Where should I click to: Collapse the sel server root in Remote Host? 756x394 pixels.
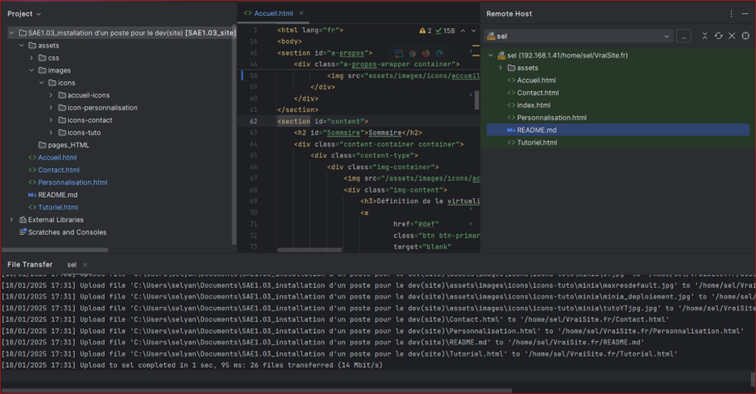(491, 55)
